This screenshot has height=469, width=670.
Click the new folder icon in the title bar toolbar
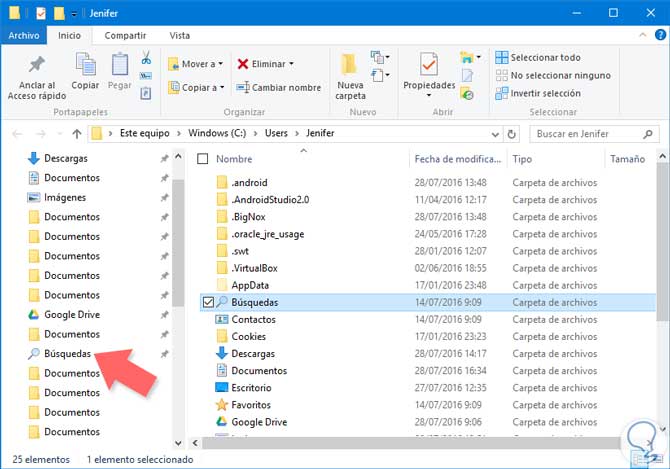[x=59, y=13]
